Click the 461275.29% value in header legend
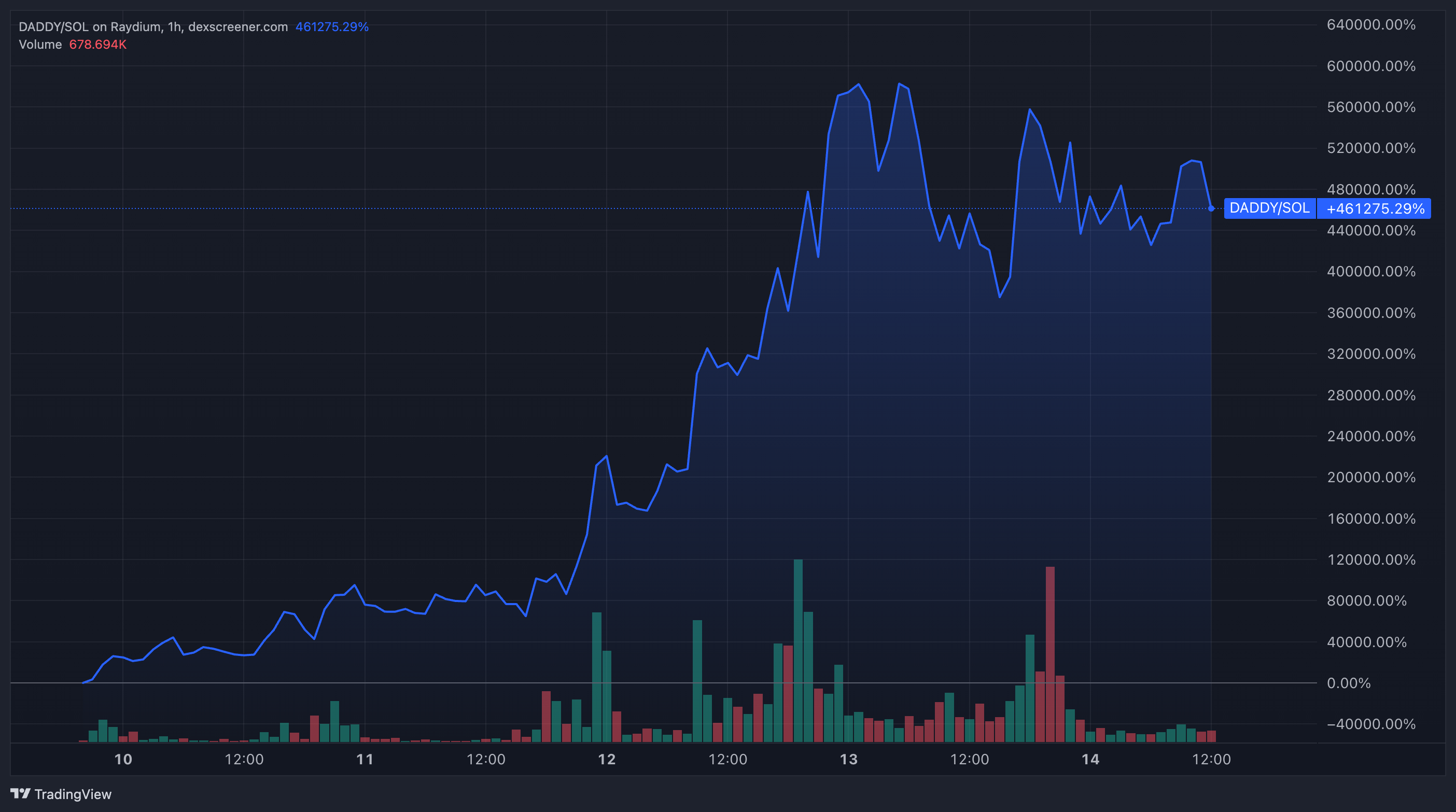Image resolution: width=1456 pixels, height=812 pixels. [332, 26]
